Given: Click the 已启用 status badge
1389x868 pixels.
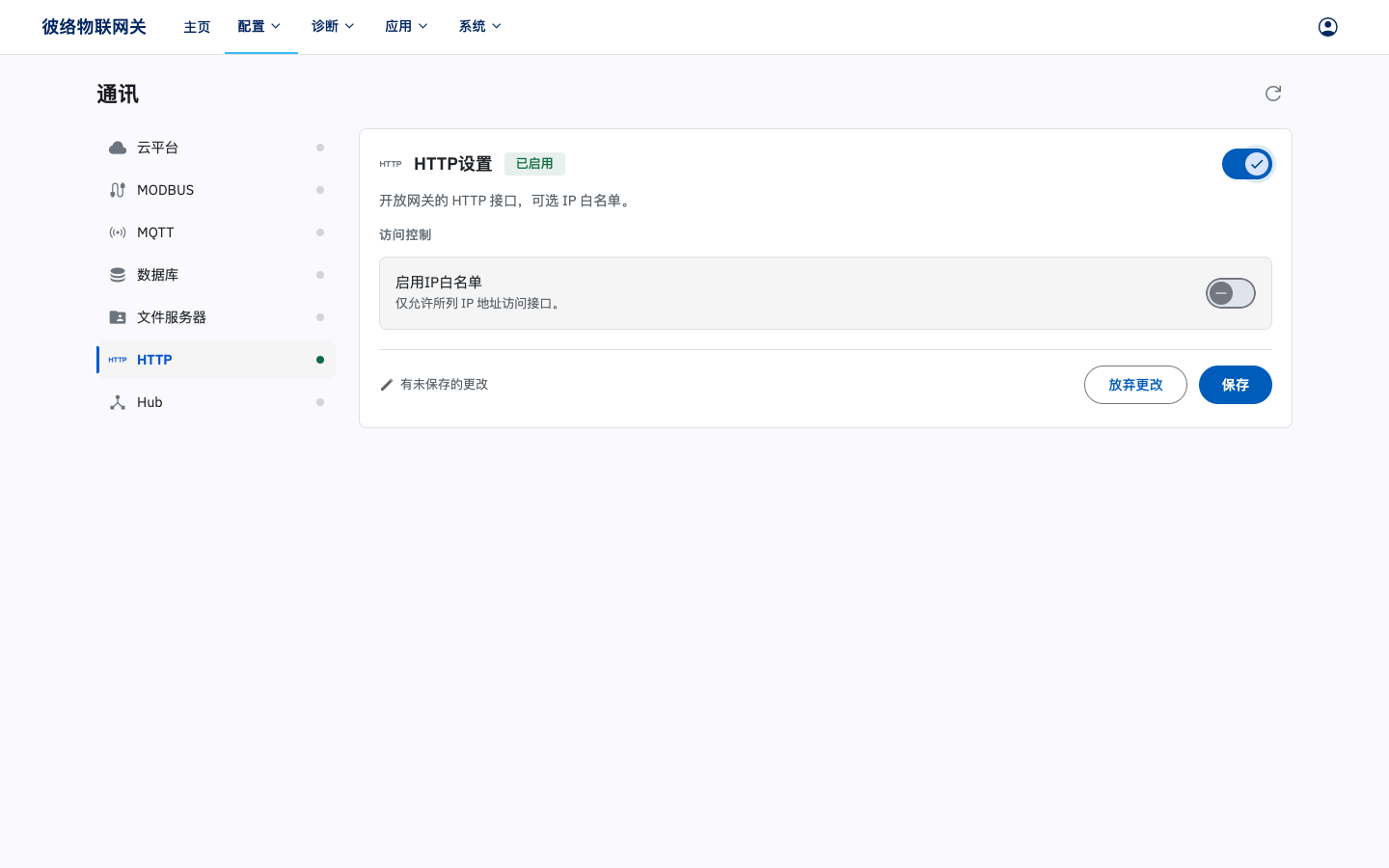Looking at the screenshot, I should [534, 164].
